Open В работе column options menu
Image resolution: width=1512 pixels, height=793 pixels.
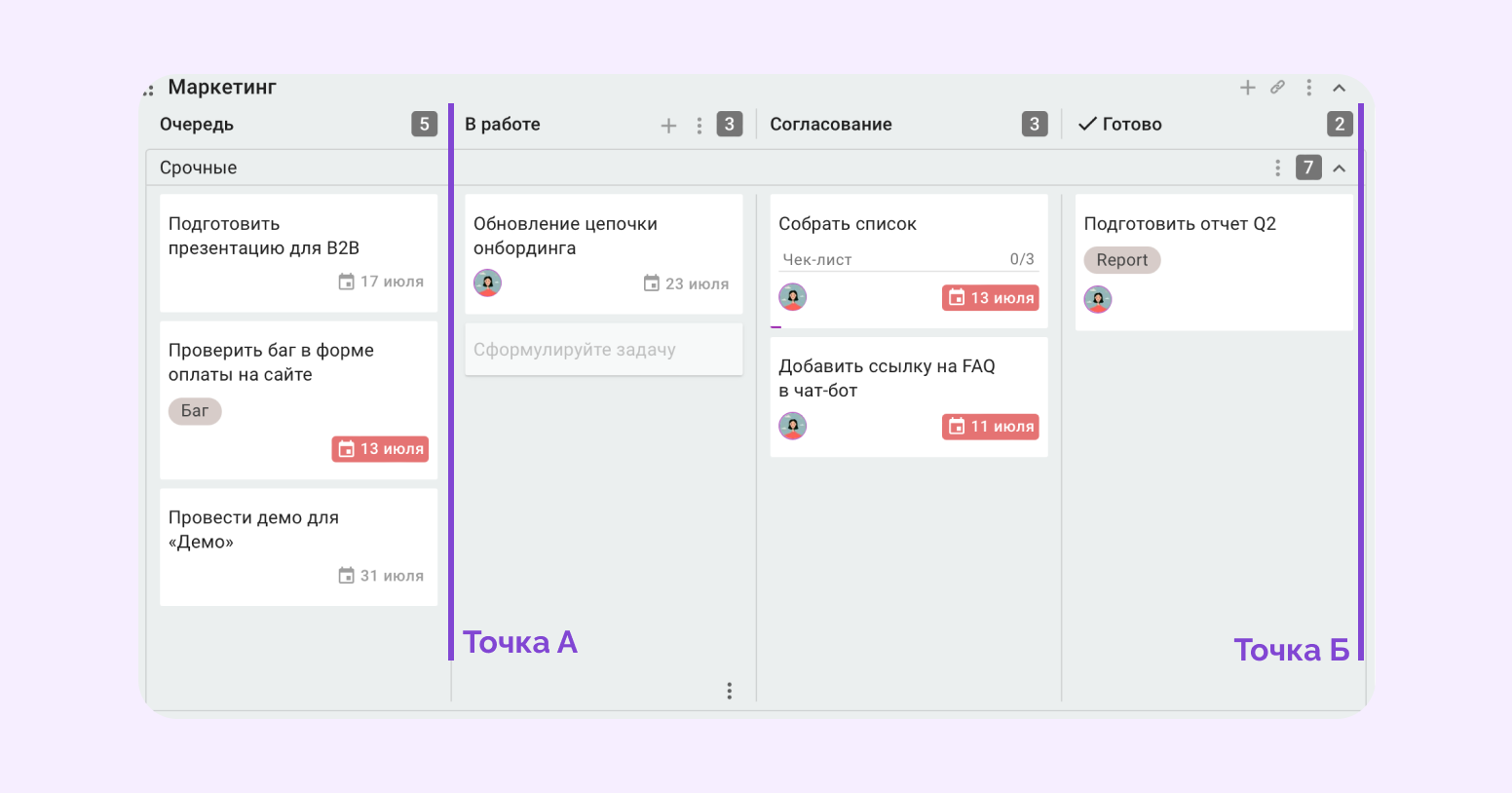pyautogui.click(x=699, y=126)
